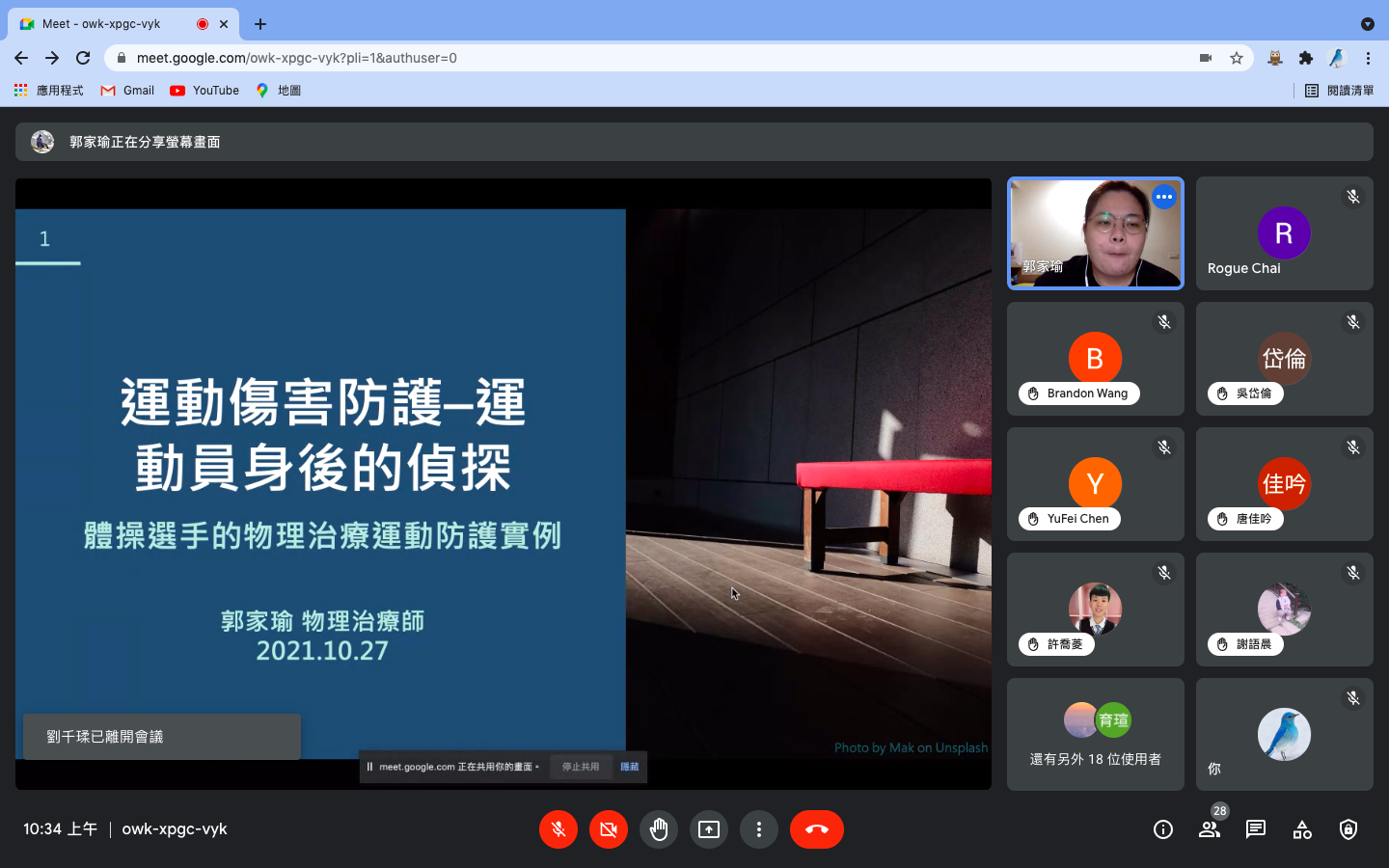Viewport: 1389px width, 868px height.
Task: Open Chrome menu three dots
Action: [x=1368, y=58]
